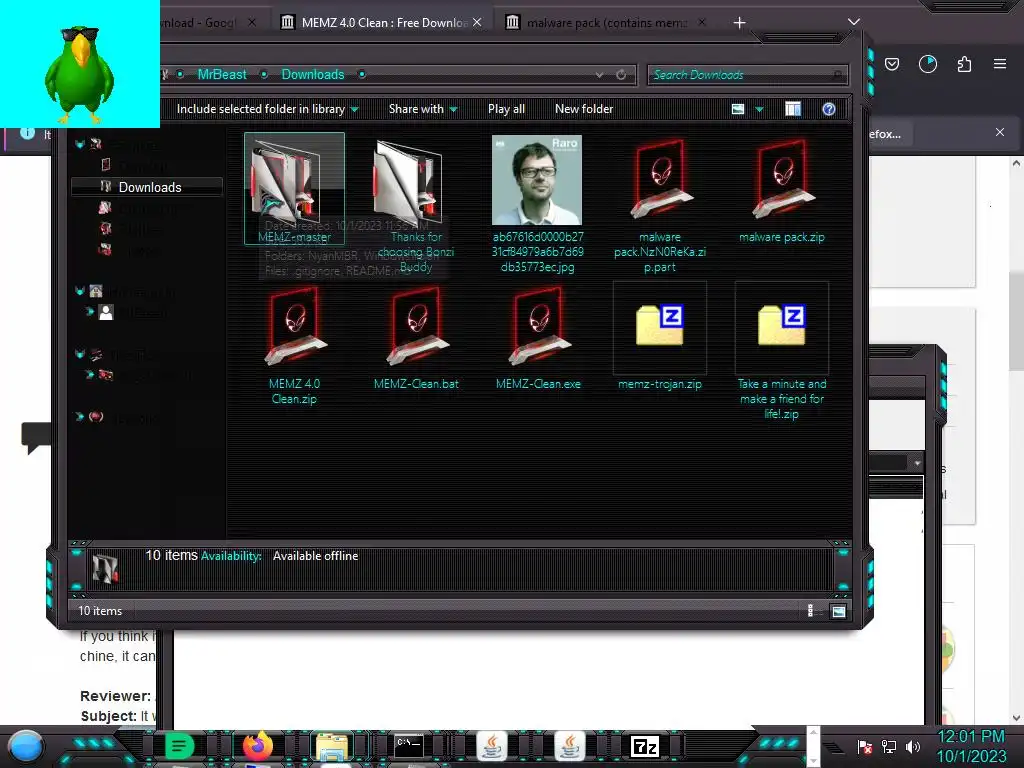Click the New folder button
Screen dimensions: 1024x768
584,109
